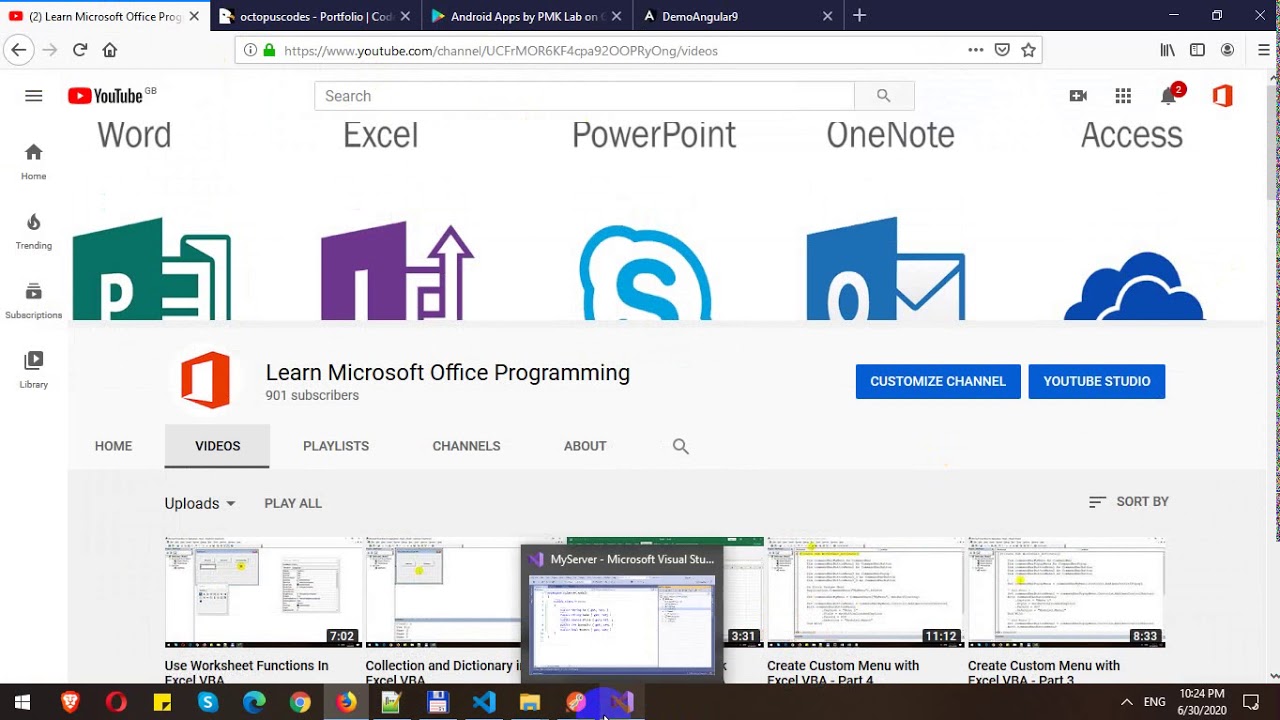This screenshot has width=1280, height=720.
Task: Click the YouTube Studio button
Action: [1097, 381]
